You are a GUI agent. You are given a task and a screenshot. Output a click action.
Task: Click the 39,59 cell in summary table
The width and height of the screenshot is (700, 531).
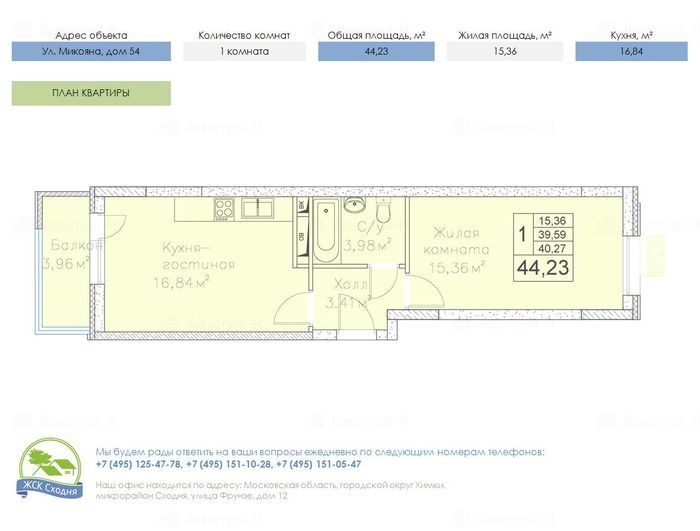(x=552, y=234)
